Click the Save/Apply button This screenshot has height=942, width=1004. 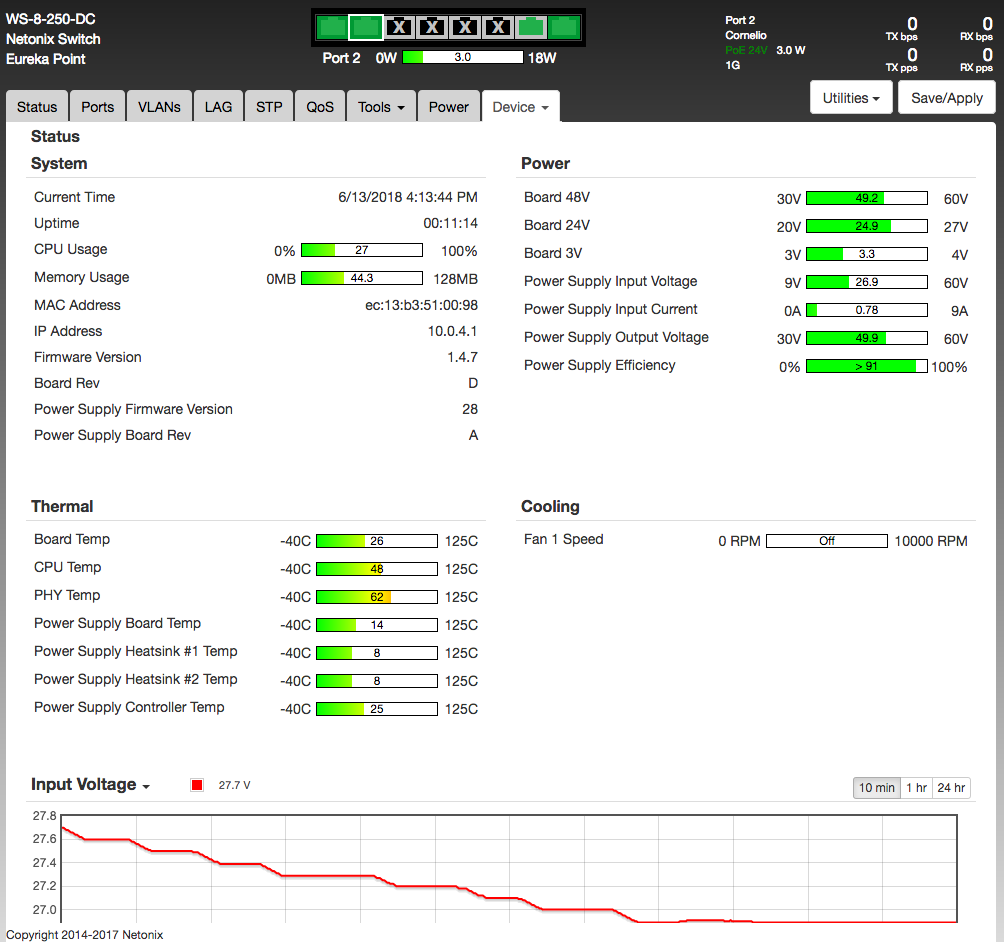click(x=947, y=98)
